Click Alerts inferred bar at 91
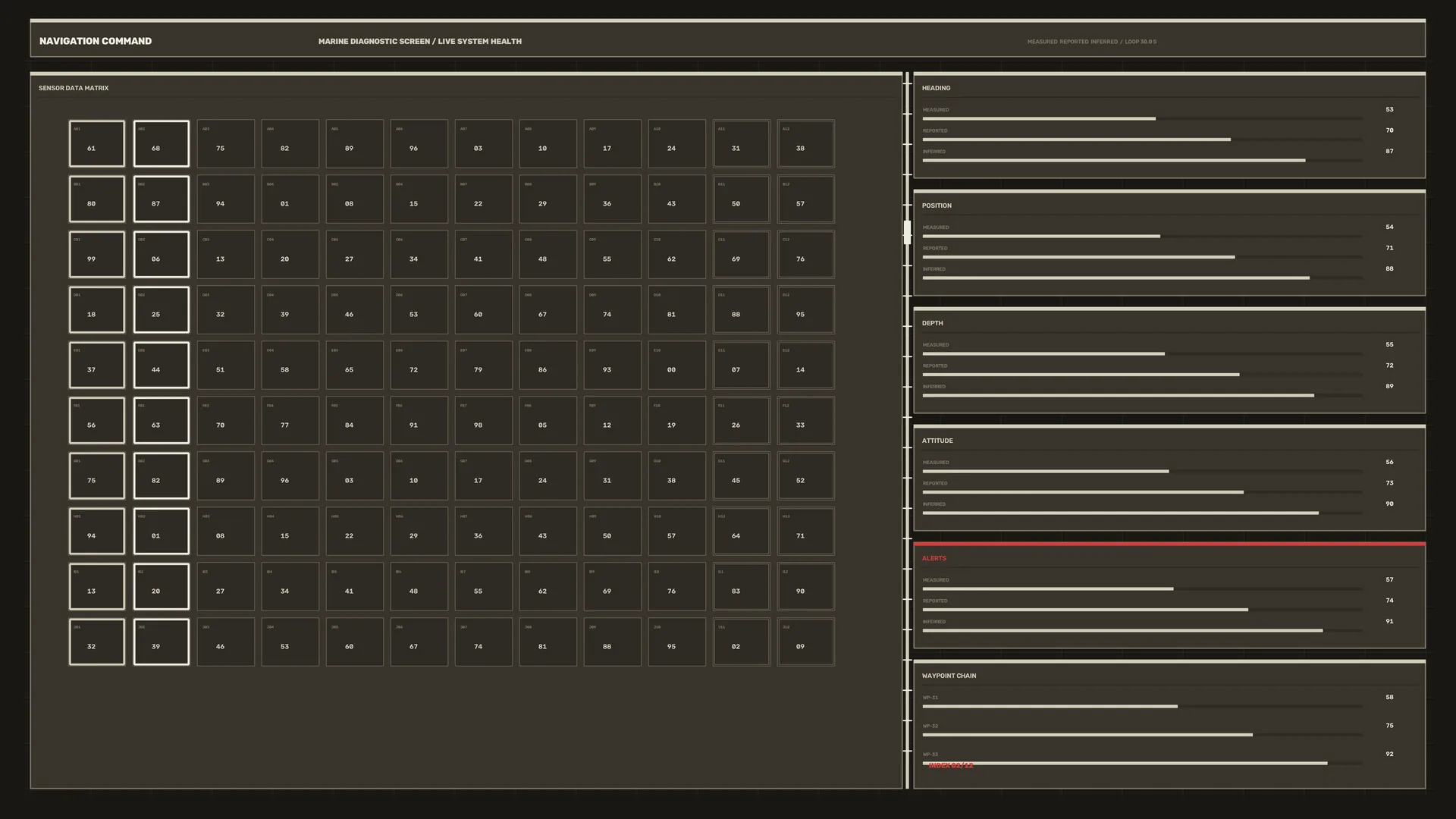Image resolution: width=1456 pixels, height=819 pixels. [1142, 630]
